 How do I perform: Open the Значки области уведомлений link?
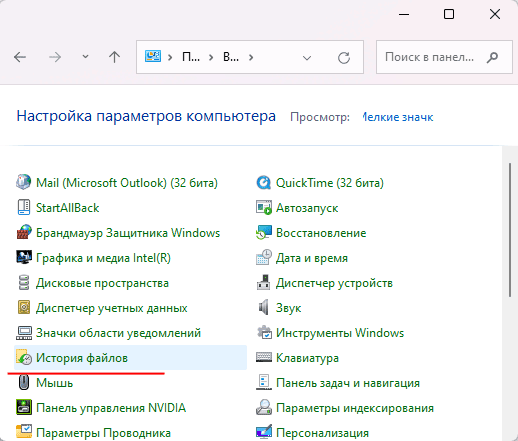tap(118, 333)
